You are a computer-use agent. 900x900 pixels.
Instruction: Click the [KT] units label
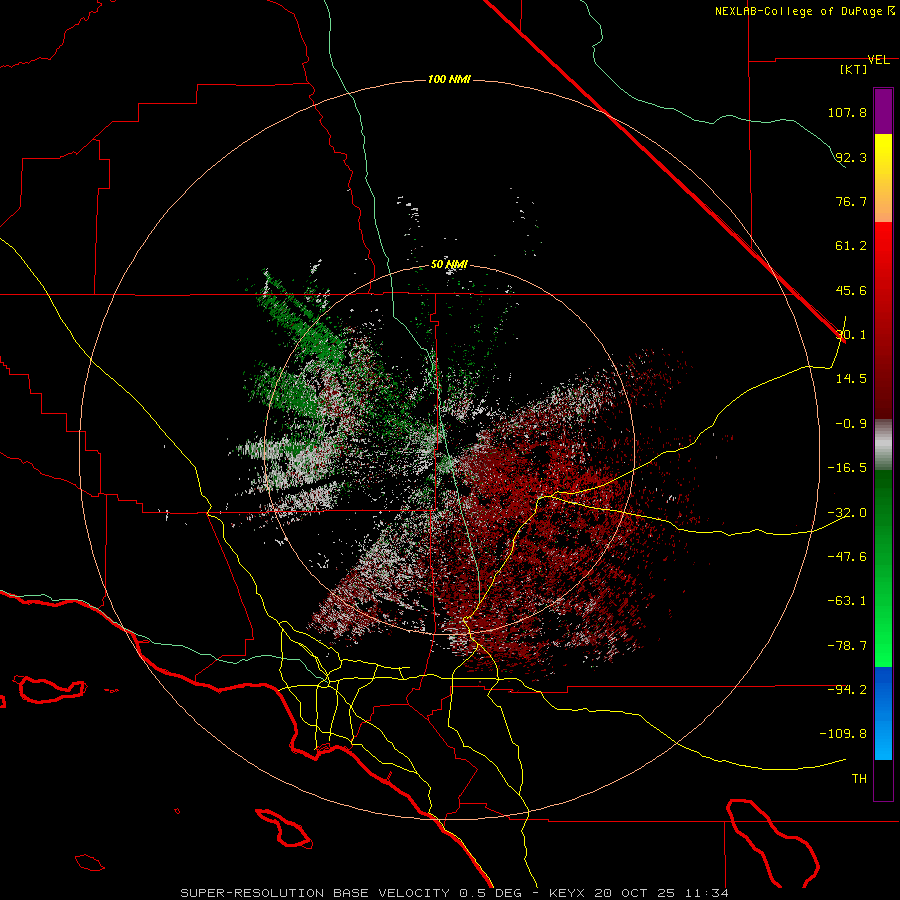click(x=854, y=69)
